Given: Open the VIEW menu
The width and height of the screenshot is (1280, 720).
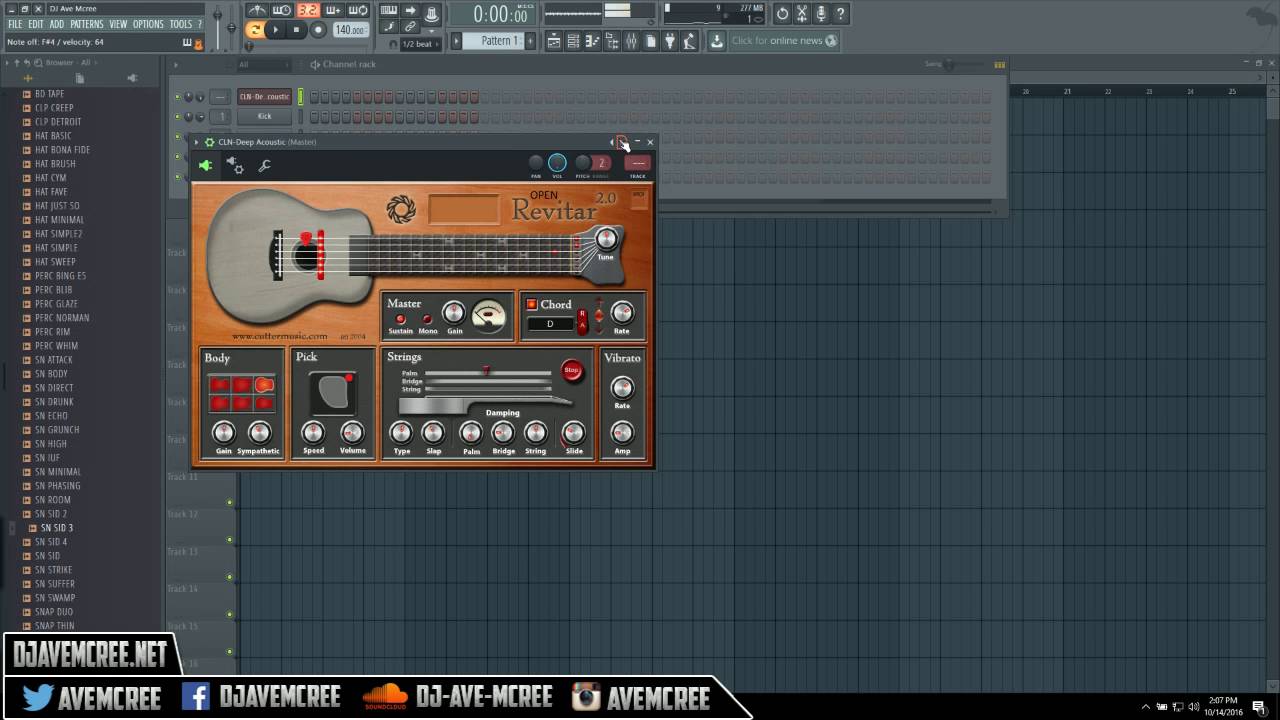Looking at the screenshot, I should click(118, 24).
